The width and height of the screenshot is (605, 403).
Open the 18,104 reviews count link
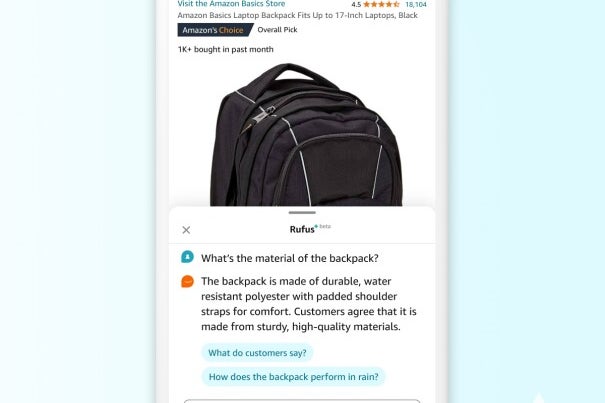[x=416, y=5]
